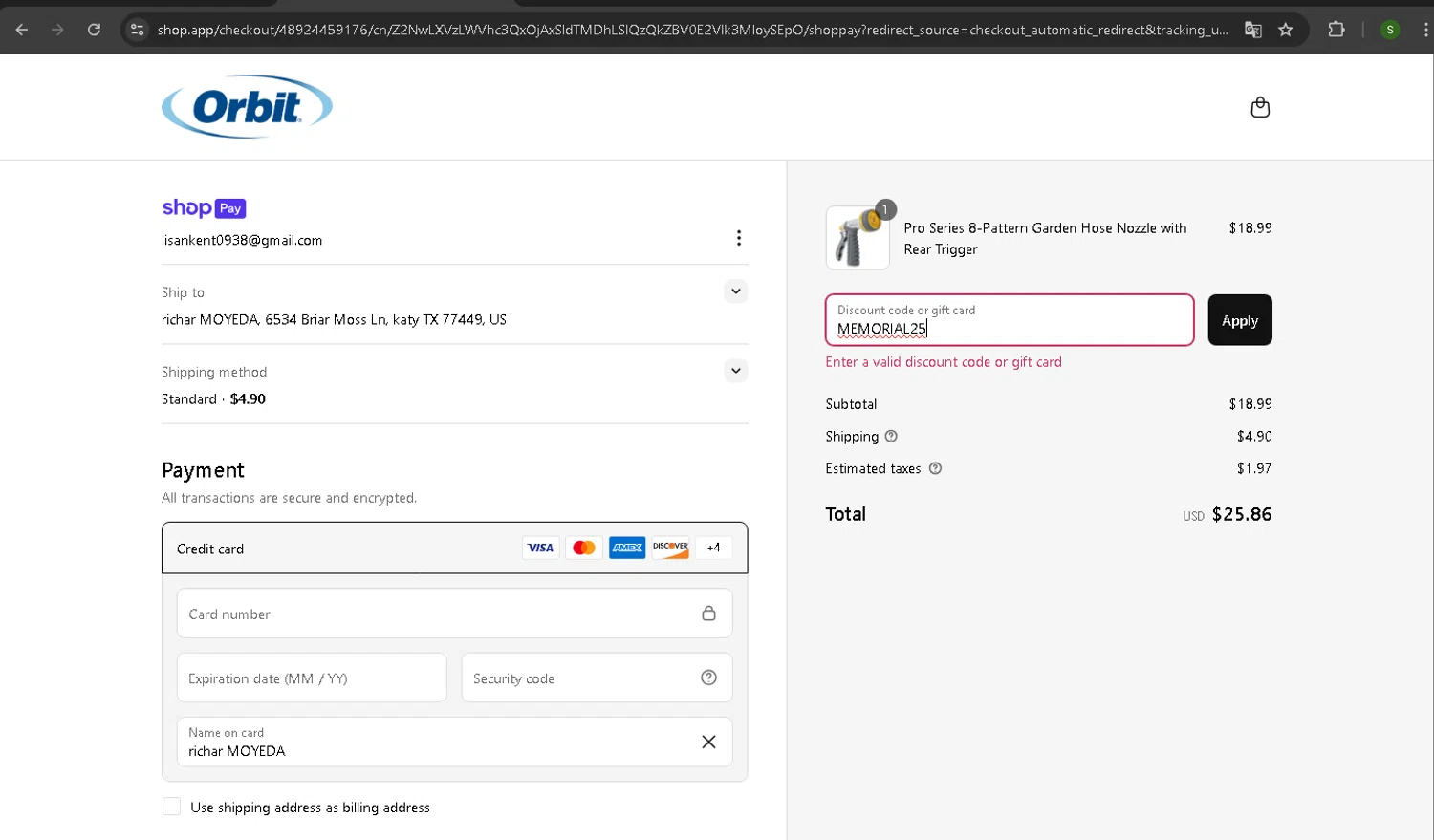Screen dimensions: 1434x840
Task: Click the Subtotal $18.99 amount
Action: (x=1250, y=403)
